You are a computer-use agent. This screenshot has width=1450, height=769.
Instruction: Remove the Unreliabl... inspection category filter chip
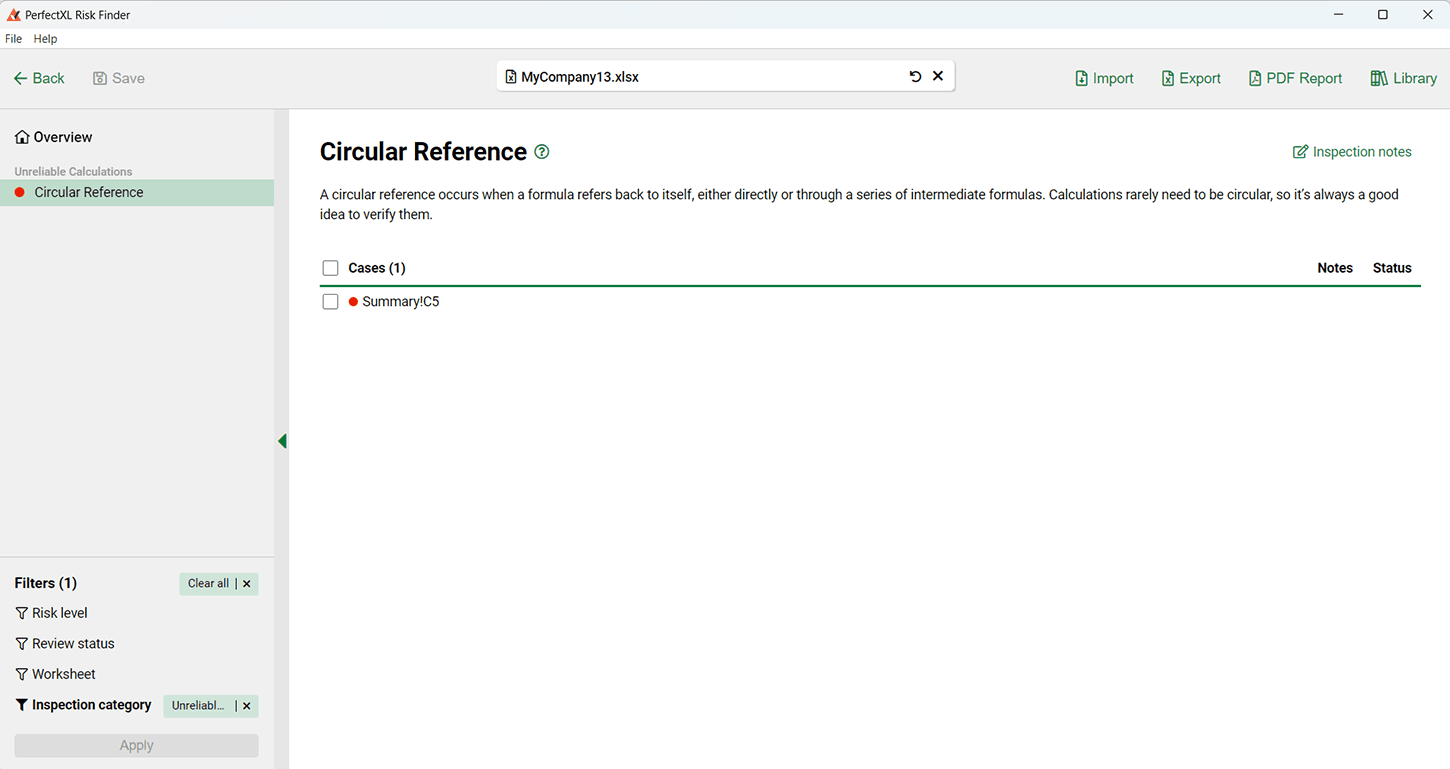pos(247,706)
